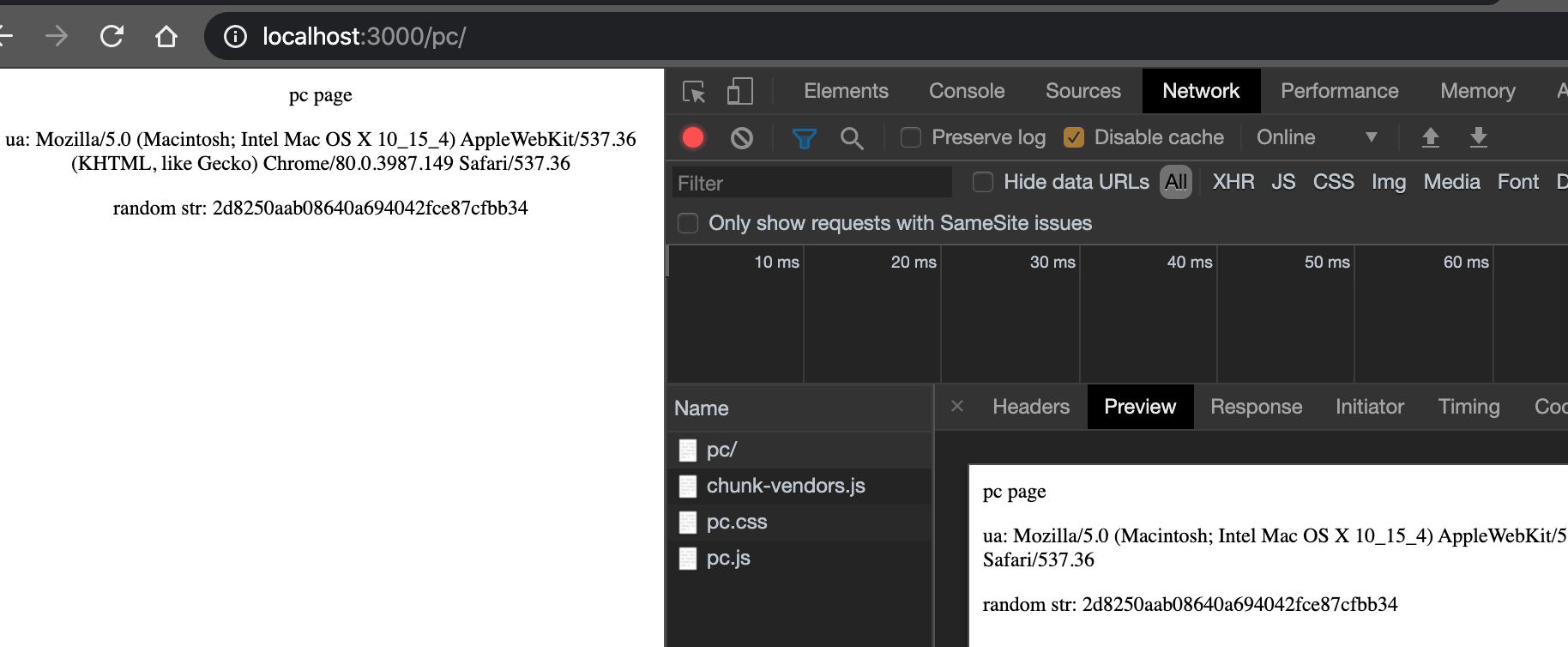Stop recording network log
This screenshot has height=647, width=1568.
pyautogui.click(x=693, y=137)
